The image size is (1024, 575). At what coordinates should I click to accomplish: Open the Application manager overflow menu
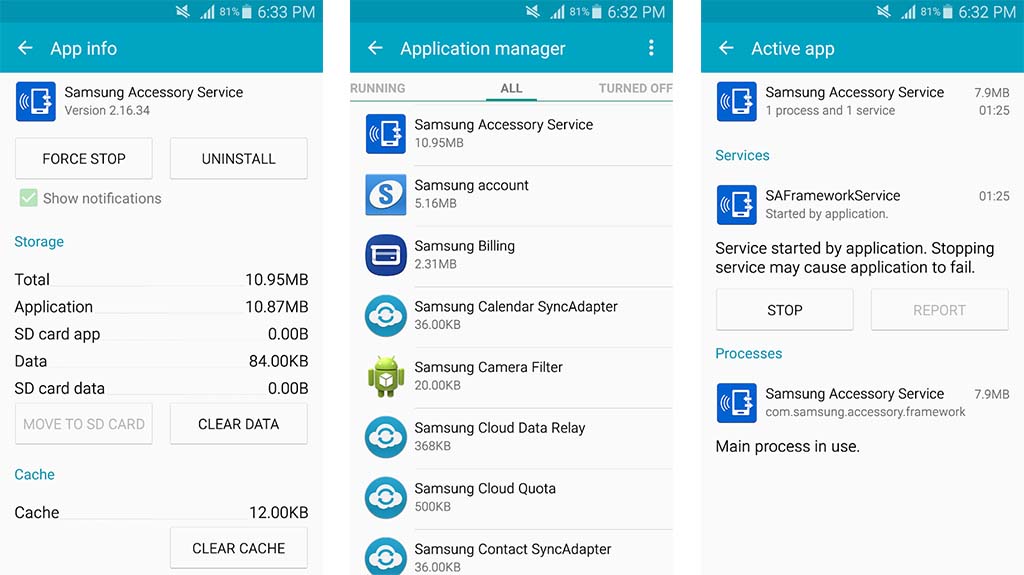pyautogui.click(x=651, y=48)
